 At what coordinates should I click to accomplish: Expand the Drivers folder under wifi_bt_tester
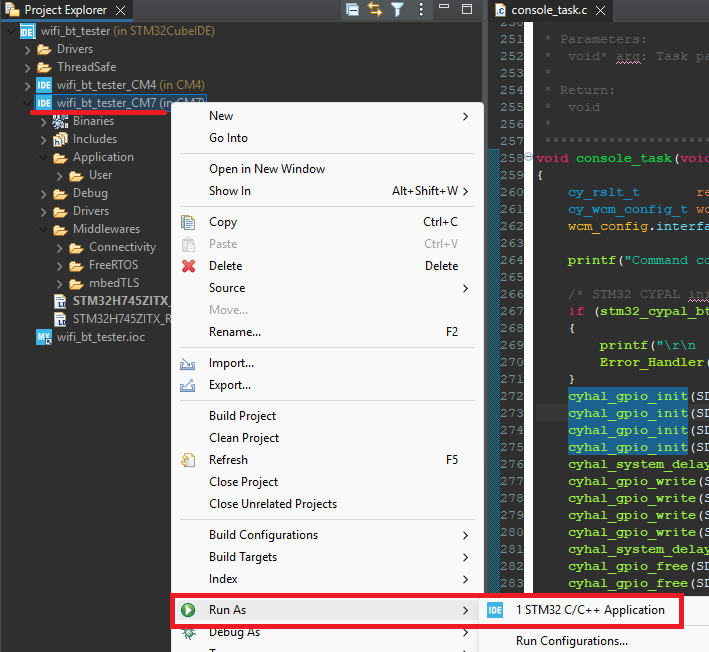pos(28,49)
